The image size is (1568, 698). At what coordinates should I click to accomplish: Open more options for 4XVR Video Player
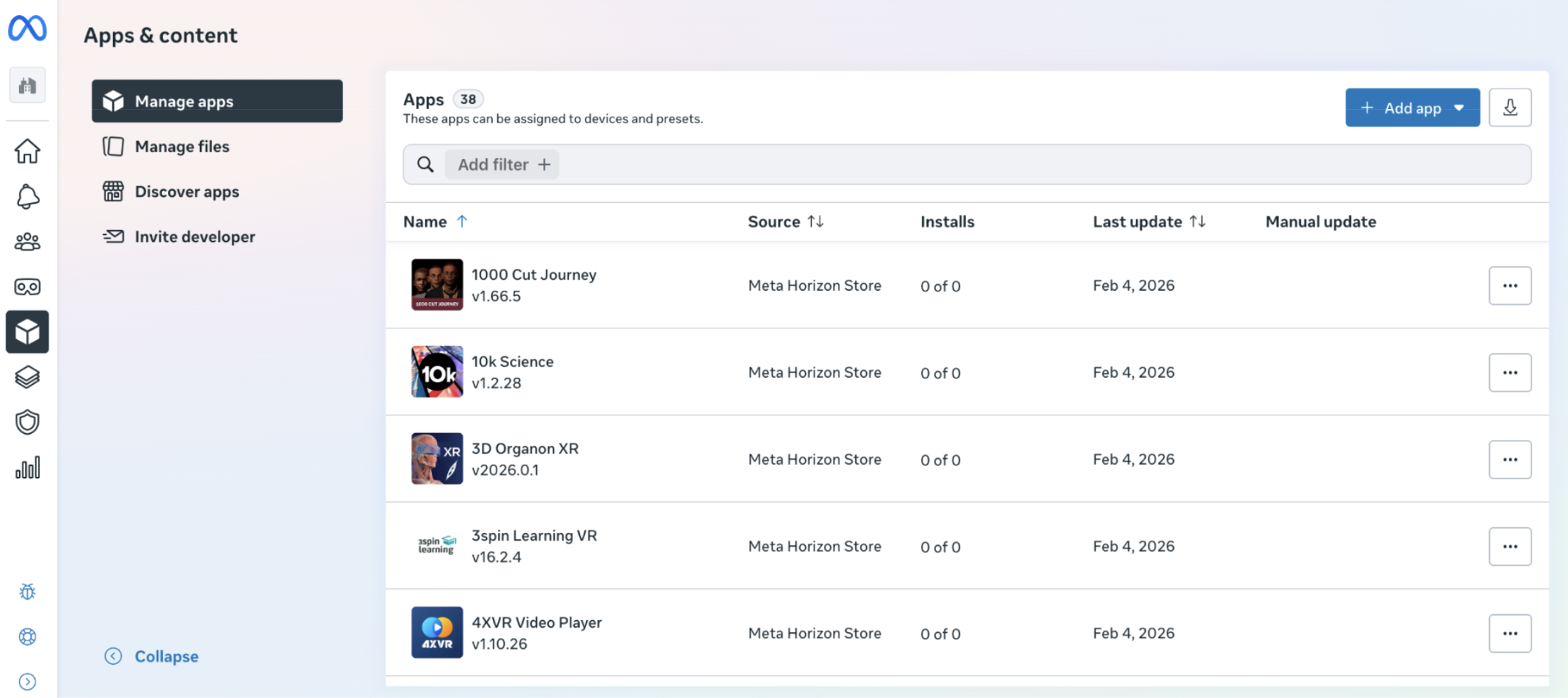click(1510, 633)
